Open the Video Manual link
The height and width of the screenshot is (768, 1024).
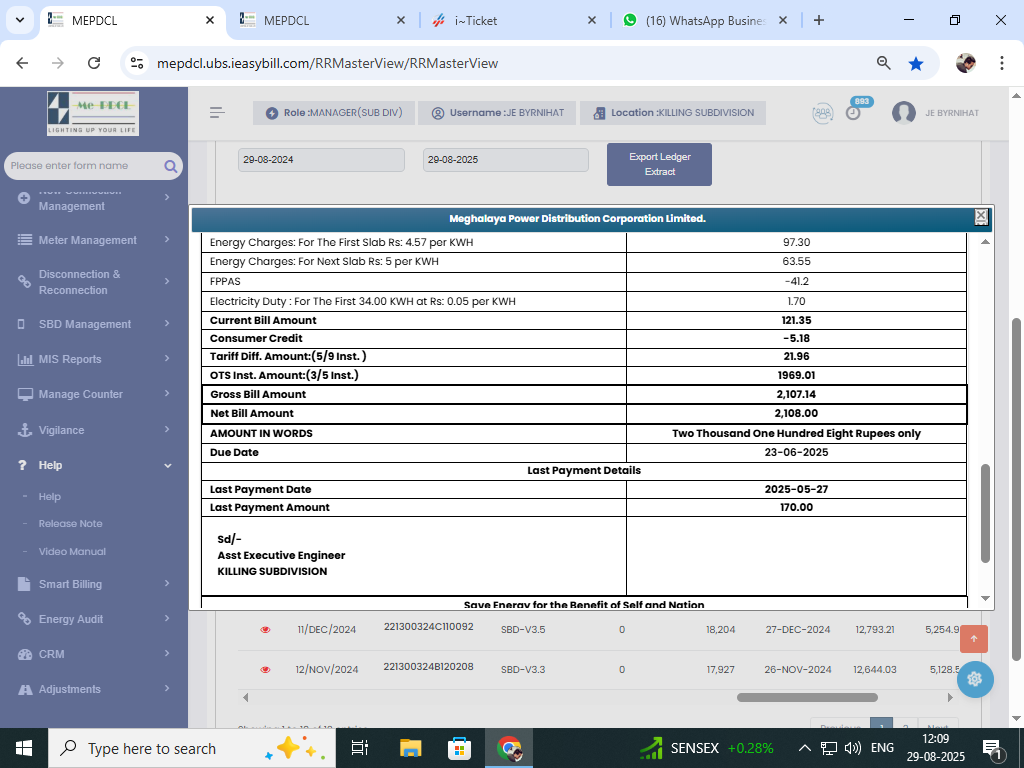[x=72, y=551]
